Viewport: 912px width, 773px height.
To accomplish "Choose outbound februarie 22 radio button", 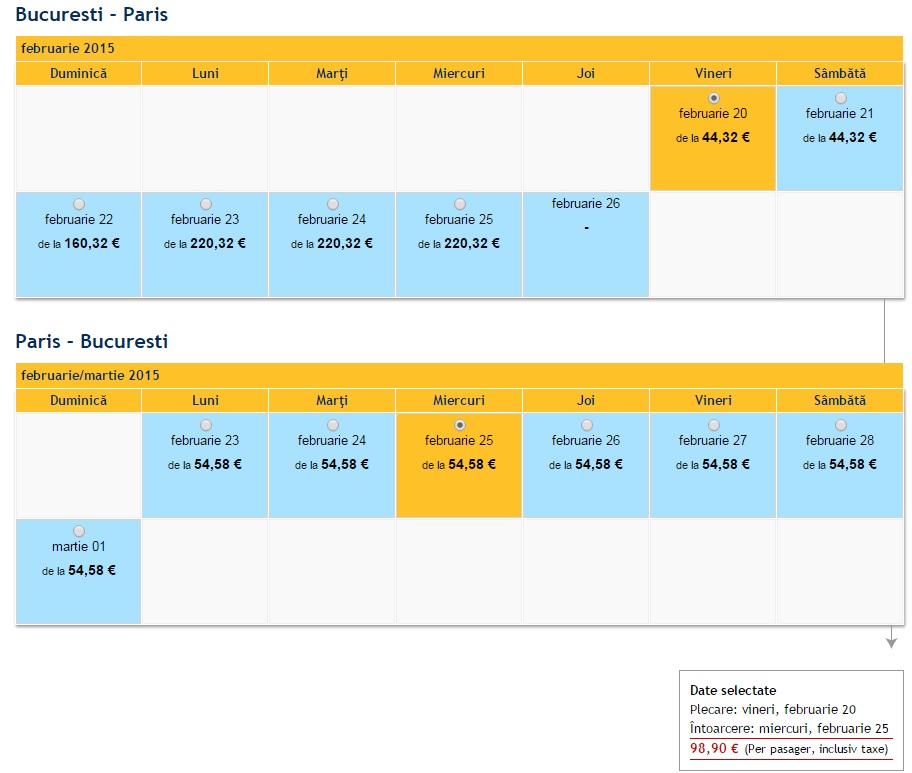I will [79, 204].
